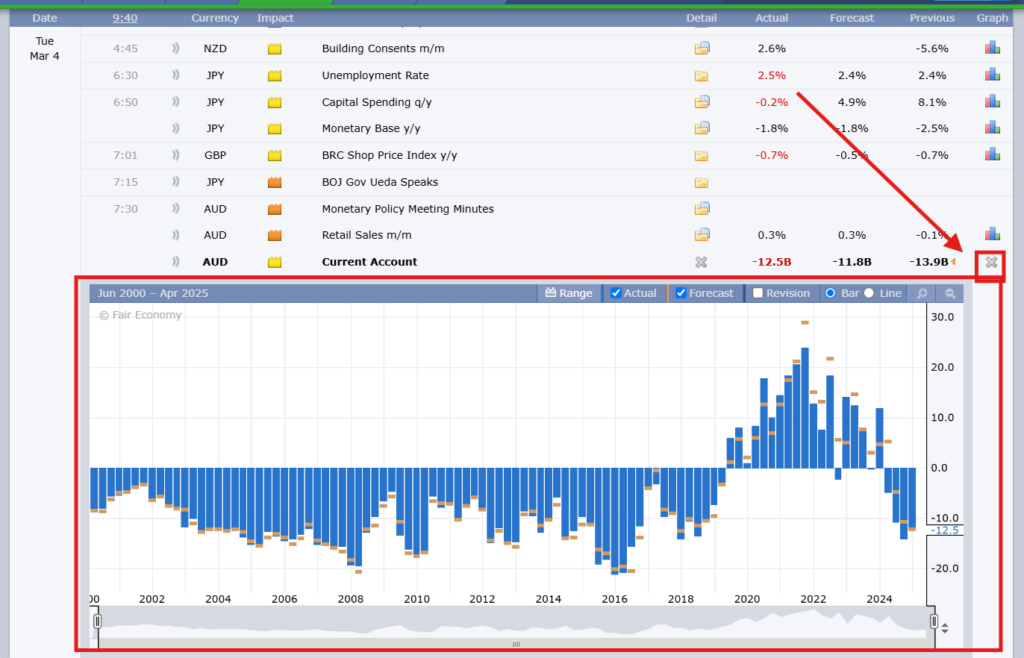Image resolution: width=1024 pixels, height=658 pixels.
Task: Open the chart Range selector
Action: pyautogui.click(x=569, y=293)
